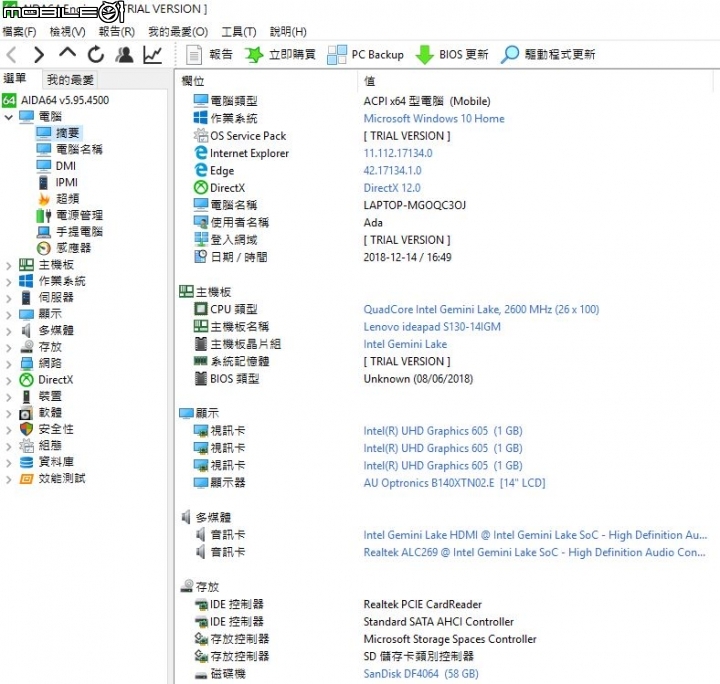Click Realtek ALC269 audio link
Image resolution: width=720 pixels, height=684 pixels.
pyautogui.click(x=534, y=552)
